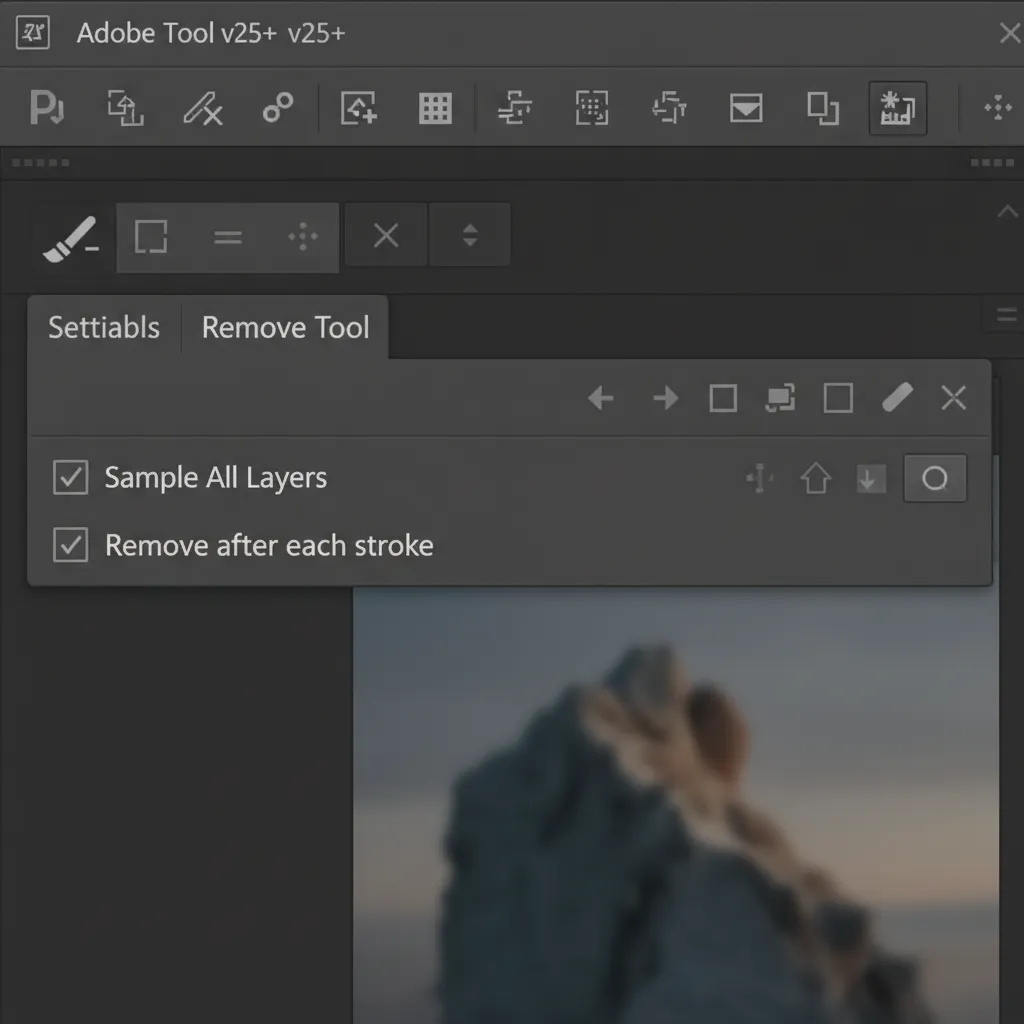Select the eraser icon in panel header
This screenshot has width=1024, height=1024.
click(897, 397)
